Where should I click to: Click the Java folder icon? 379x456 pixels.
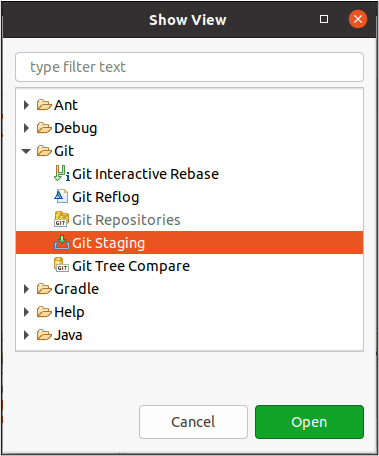pos(44,335)
